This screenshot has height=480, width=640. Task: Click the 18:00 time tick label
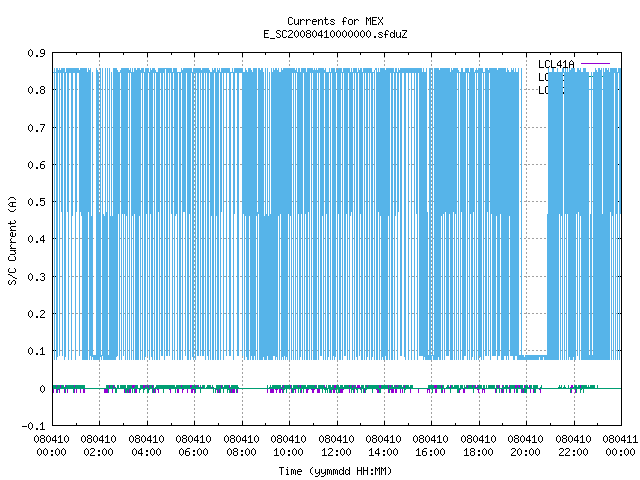click(x=478, y=452)
